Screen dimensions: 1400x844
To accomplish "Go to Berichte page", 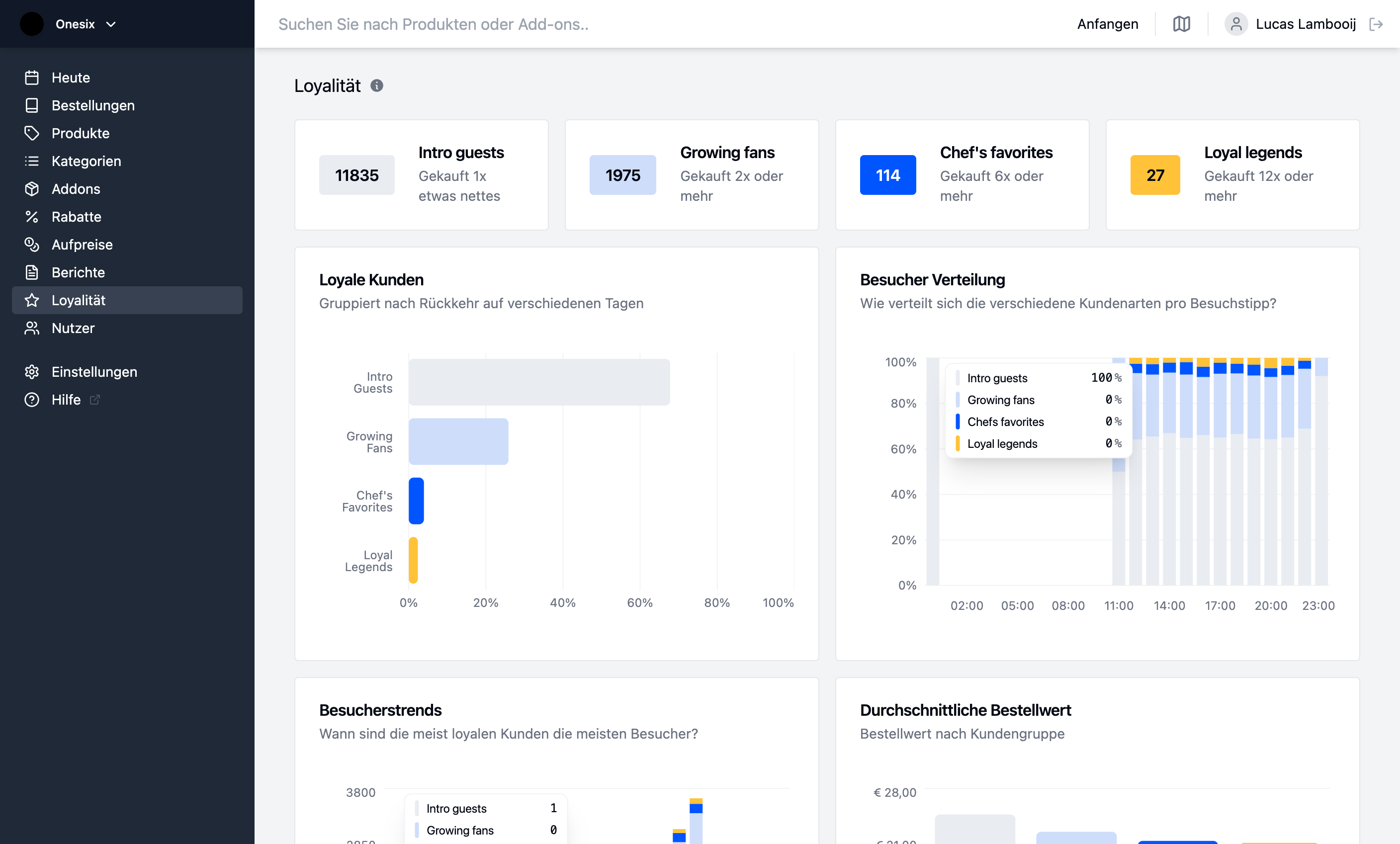I will coord(79,272).
